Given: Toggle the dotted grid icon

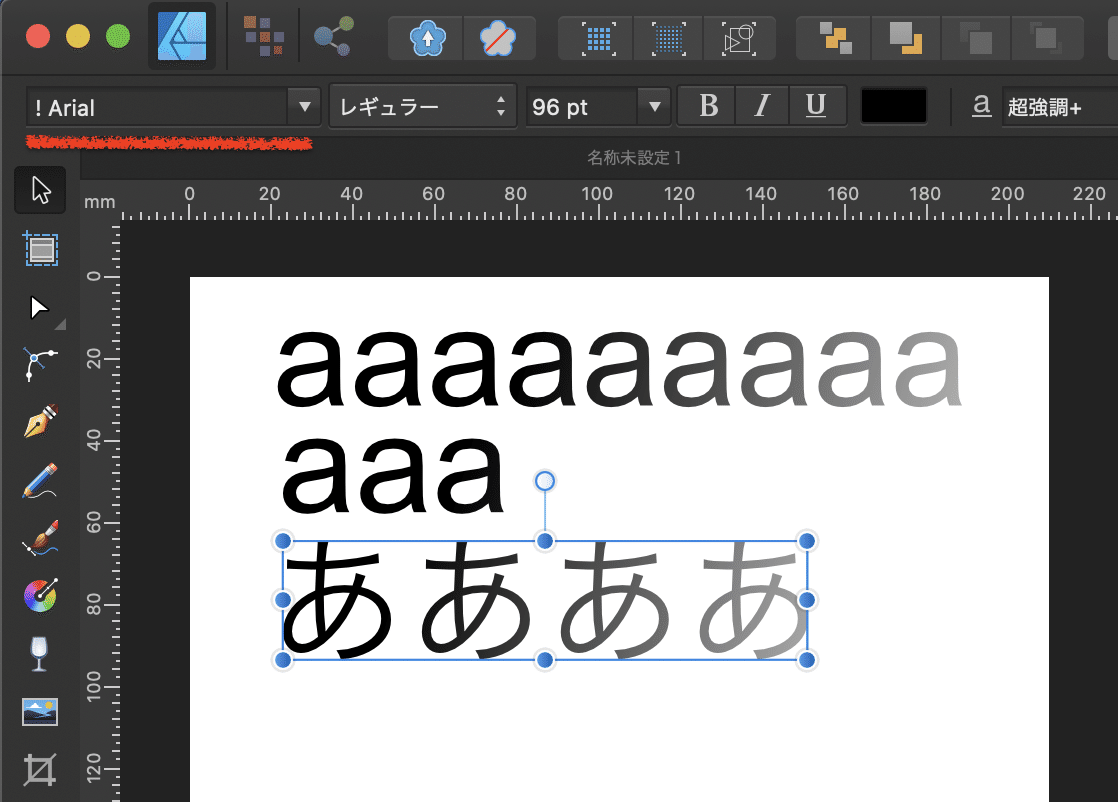Looking at the screenshot, I should (x=668, y=38).
